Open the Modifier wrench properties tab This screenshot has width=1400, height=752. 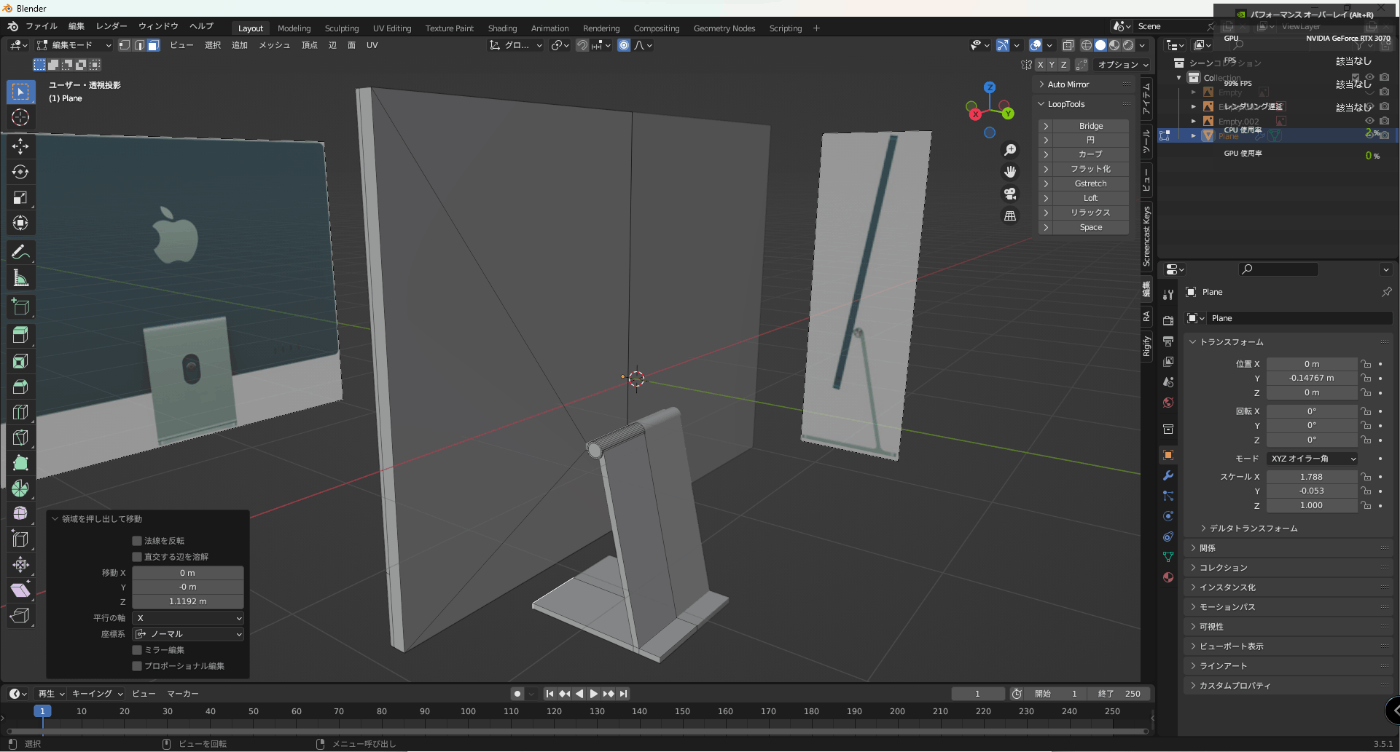click(1168, 475)
